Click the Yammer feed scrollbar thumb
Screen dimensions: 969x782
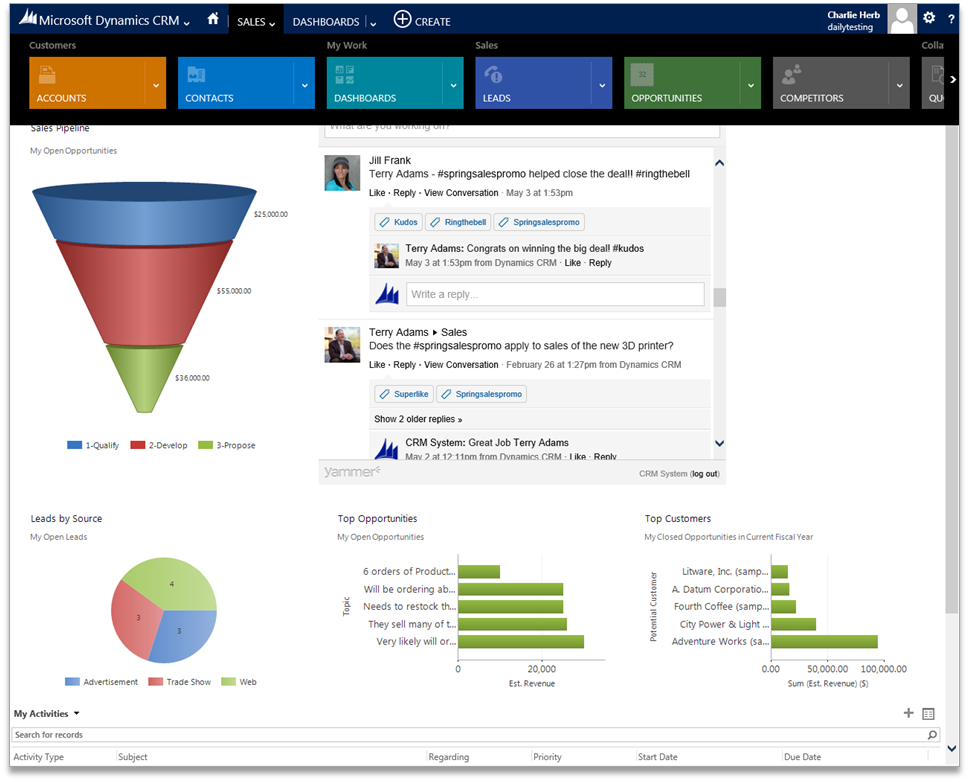719,297
